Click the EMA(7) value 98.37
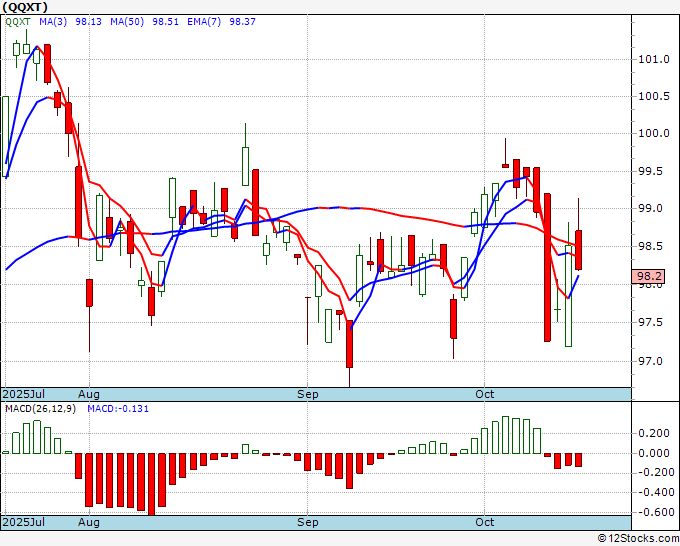Screen dimensions: 680x546 242,22
